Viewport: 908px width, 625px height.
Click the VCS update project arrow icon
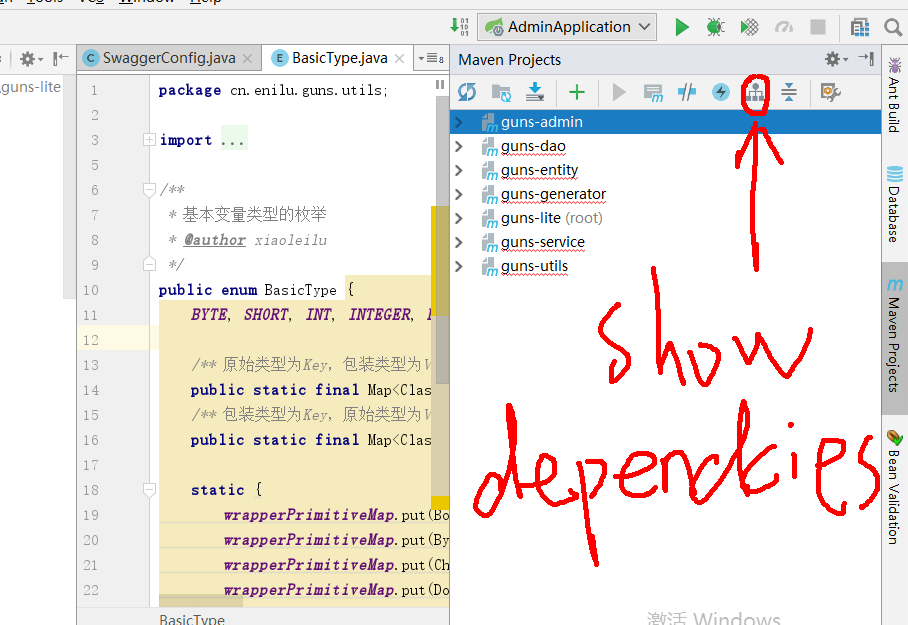[460, 27]
